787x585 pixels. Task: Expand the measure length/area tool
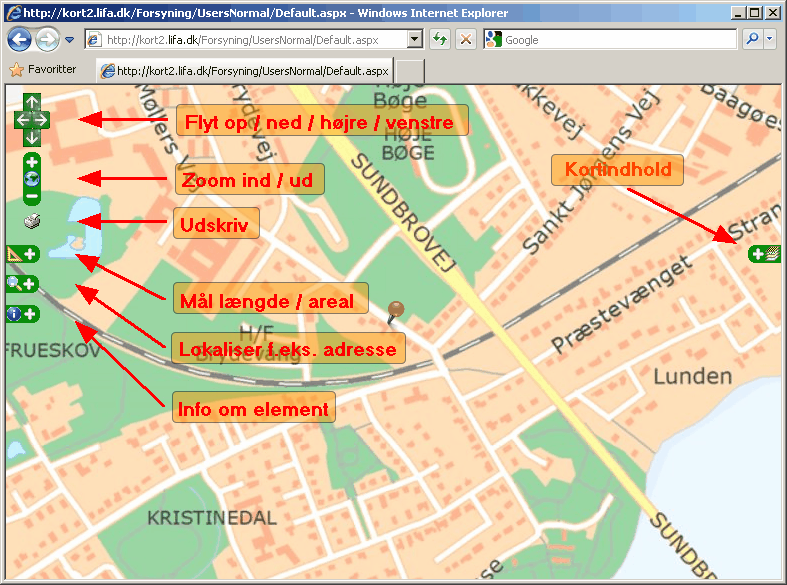point(22,255)
